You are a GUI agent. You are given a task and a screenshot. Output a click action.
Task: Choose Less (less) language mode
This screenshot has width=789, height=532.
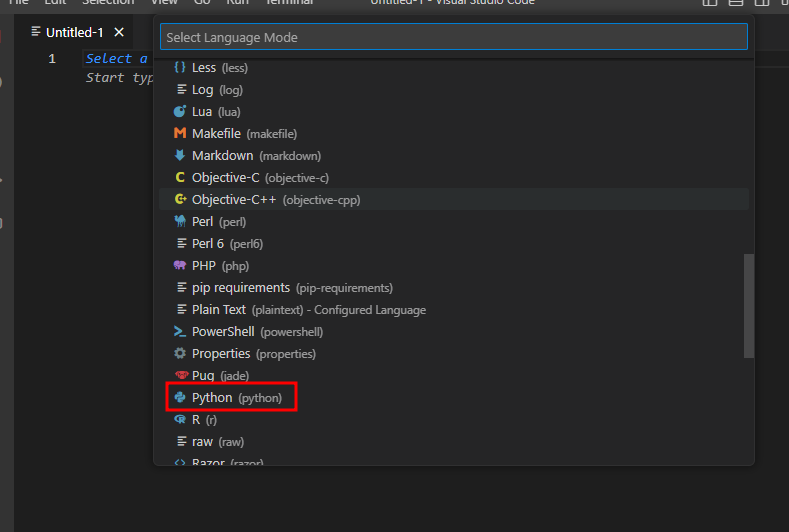pos(454,67)
